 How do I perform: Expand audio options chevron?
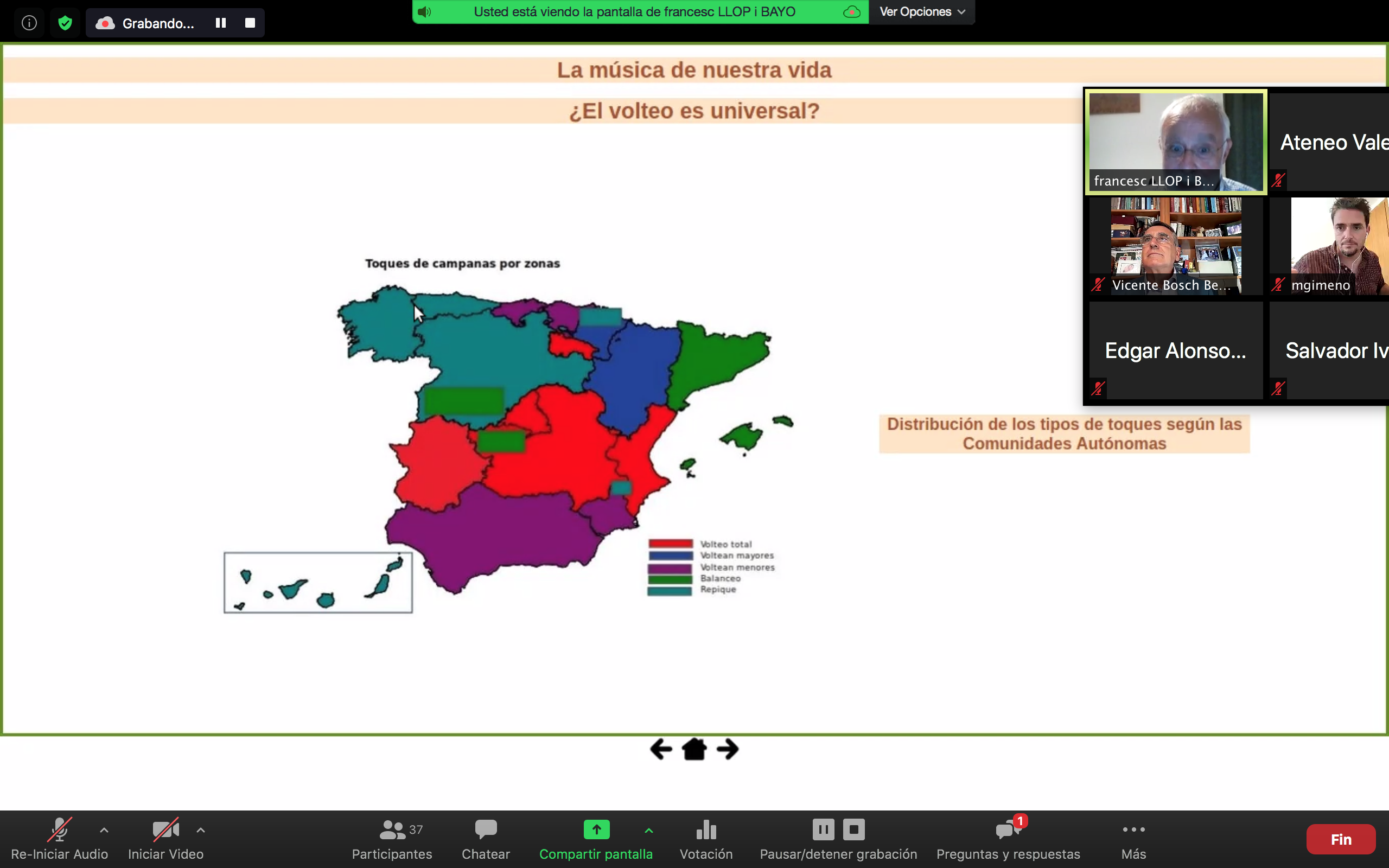tap(104, 829)
